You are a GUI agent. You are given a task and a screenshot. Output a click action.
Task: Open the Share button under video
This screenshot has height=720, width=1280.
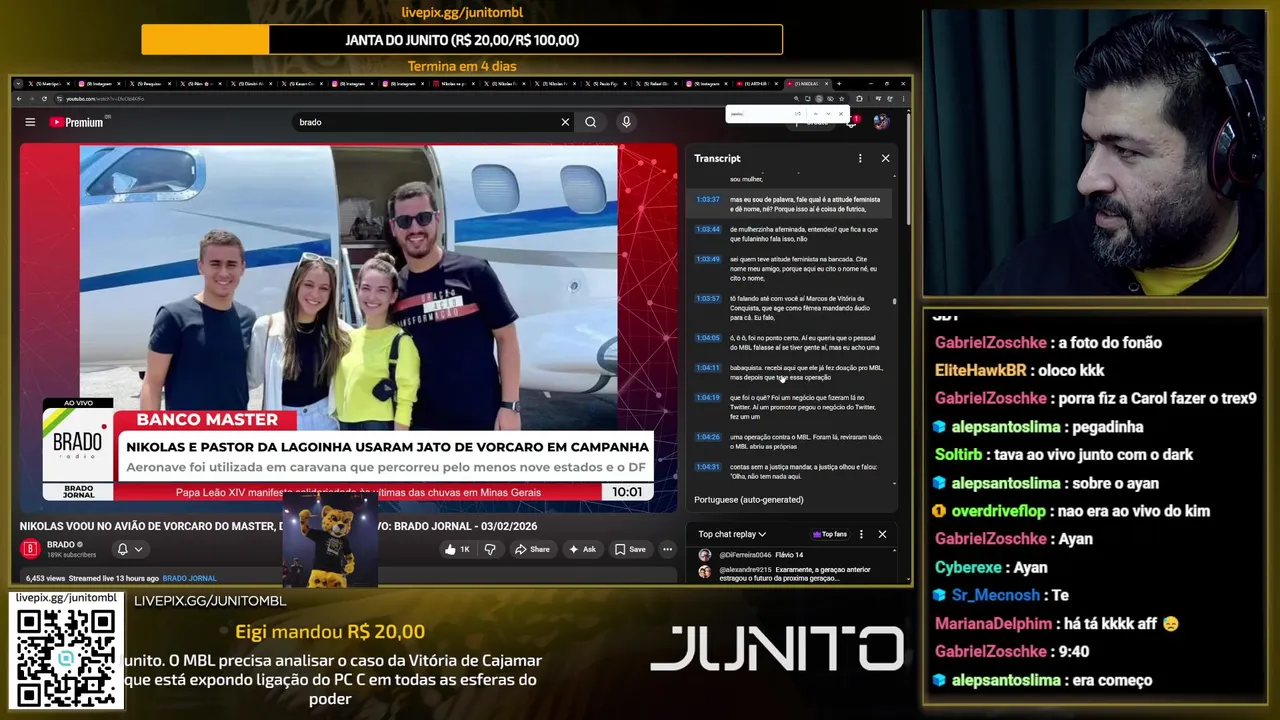tap(532, 549)
